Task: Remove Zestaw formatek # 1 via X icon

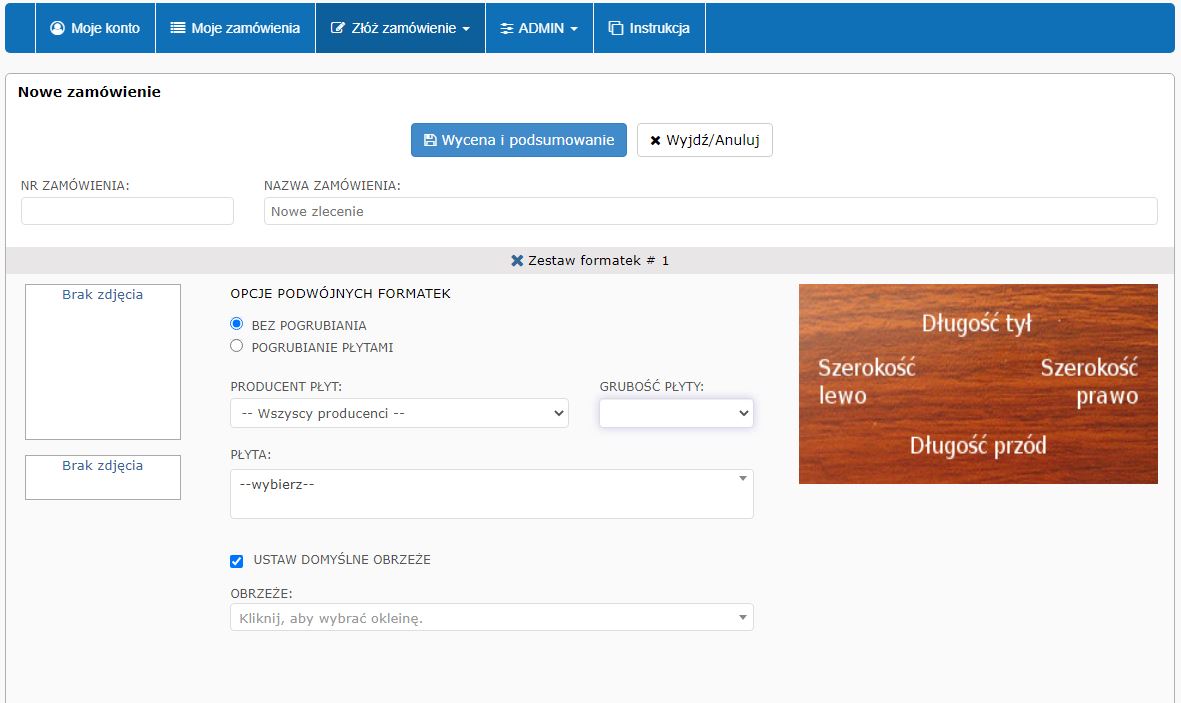Action: pyautogui.click(x=517, y=260)
